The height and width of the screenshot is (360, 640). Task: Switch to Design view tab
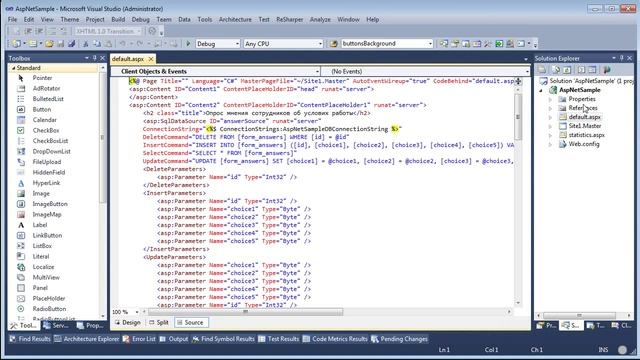point(128,322)
